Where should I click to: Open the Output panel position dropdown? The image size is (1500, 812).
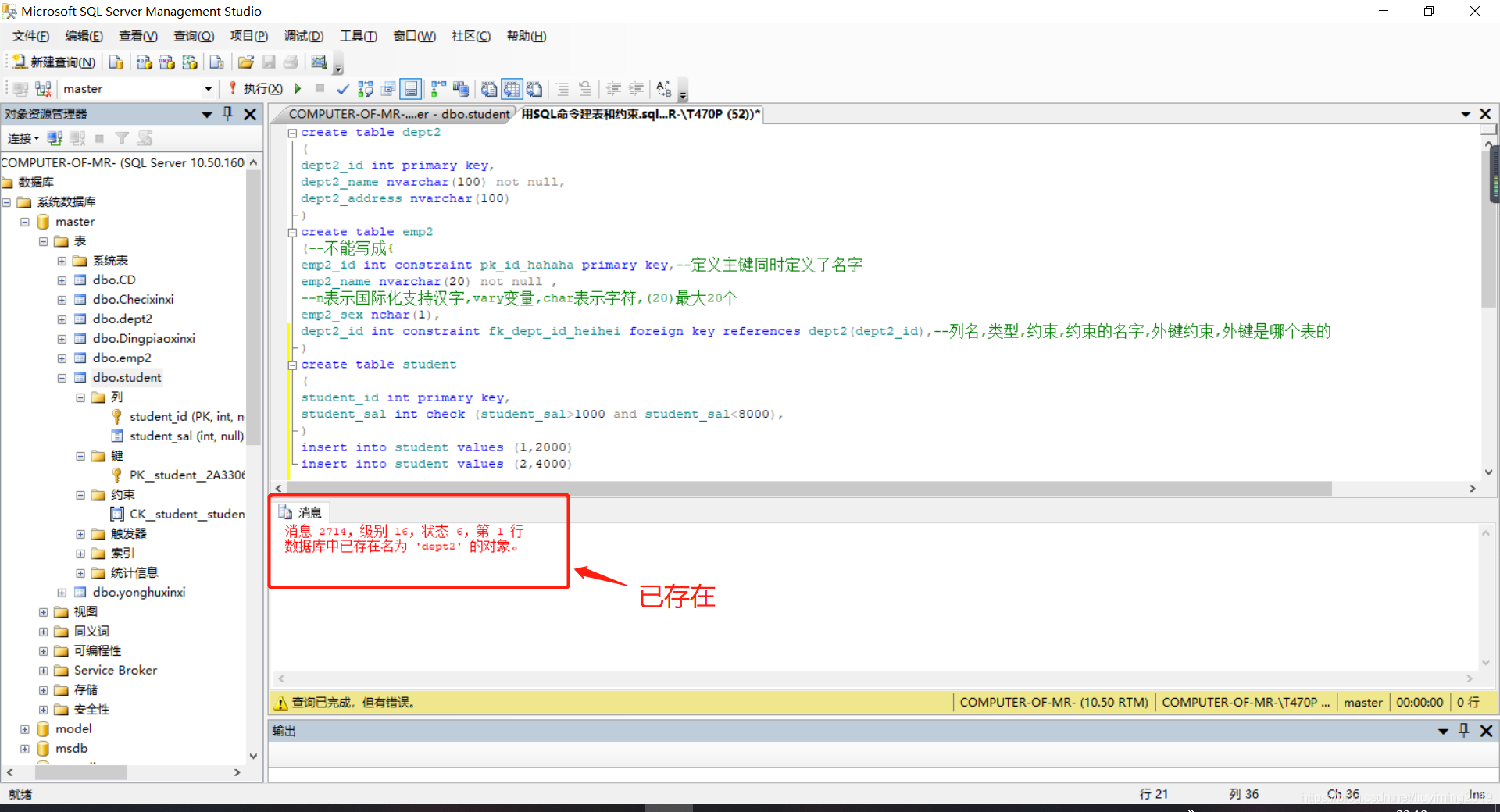[1443, 731]
